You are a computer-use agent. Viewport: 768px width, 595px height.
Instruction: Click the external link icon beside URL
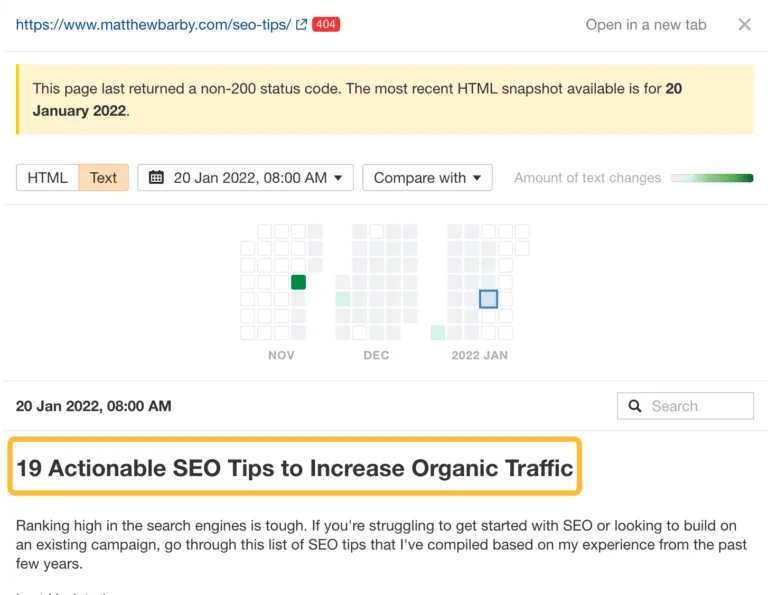point(301,24)
